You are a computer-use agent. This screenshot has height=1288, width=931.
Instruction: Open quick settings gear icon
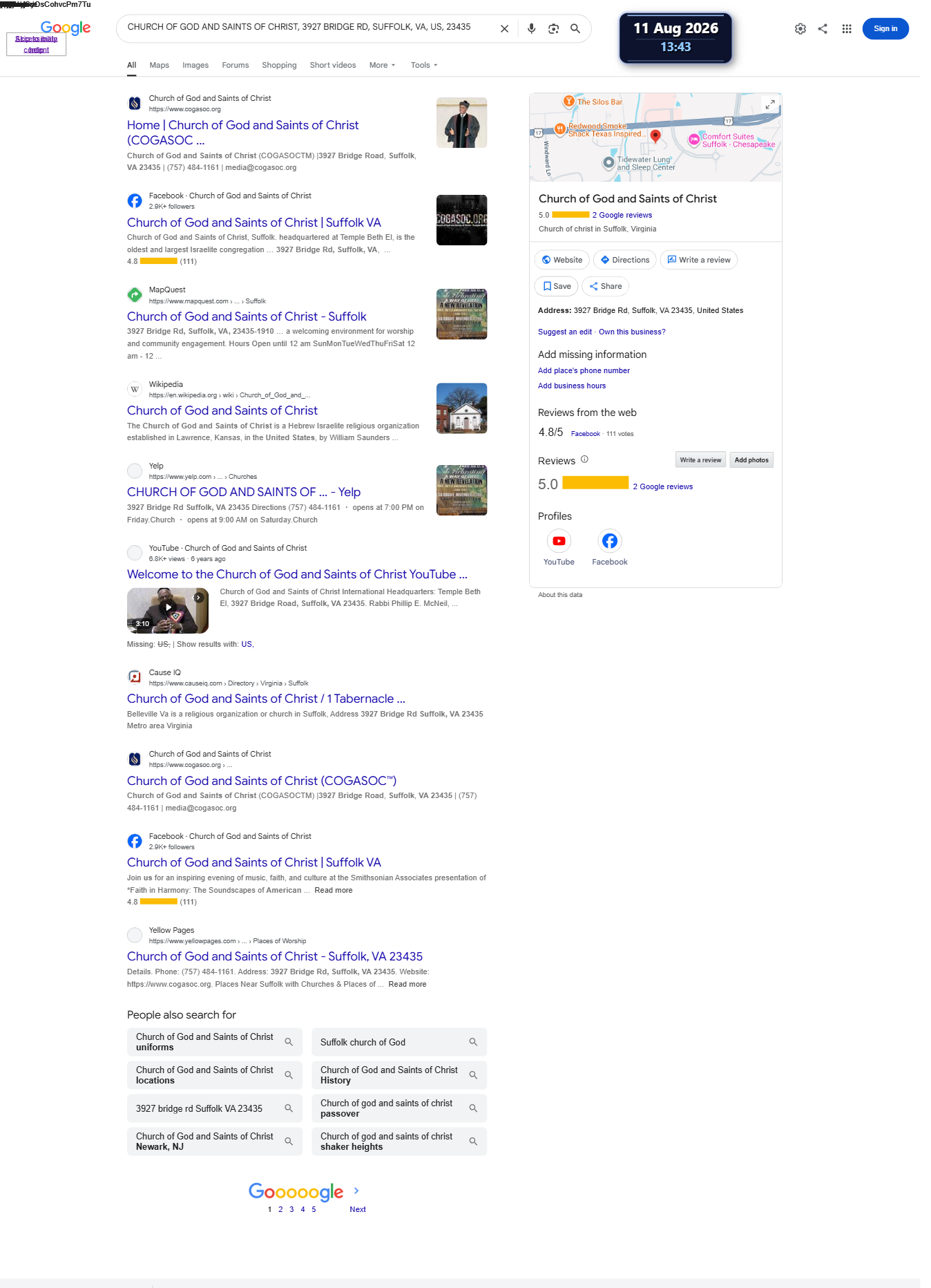(x=800, y=29)
